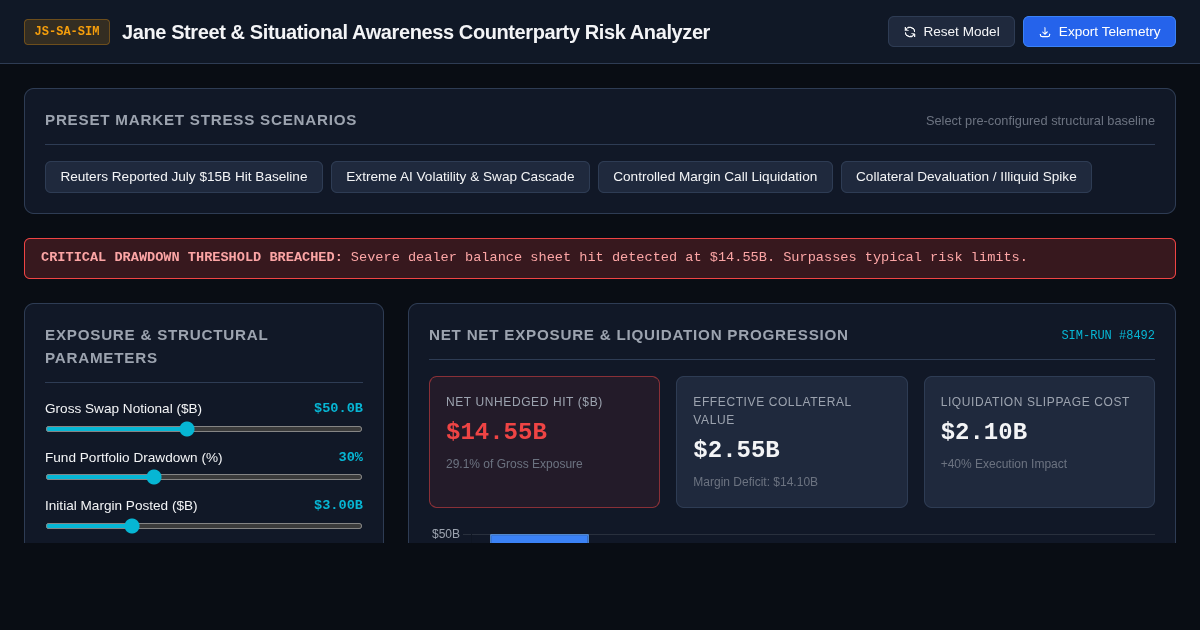Click the 30% drawdown value

pos(350,457)
